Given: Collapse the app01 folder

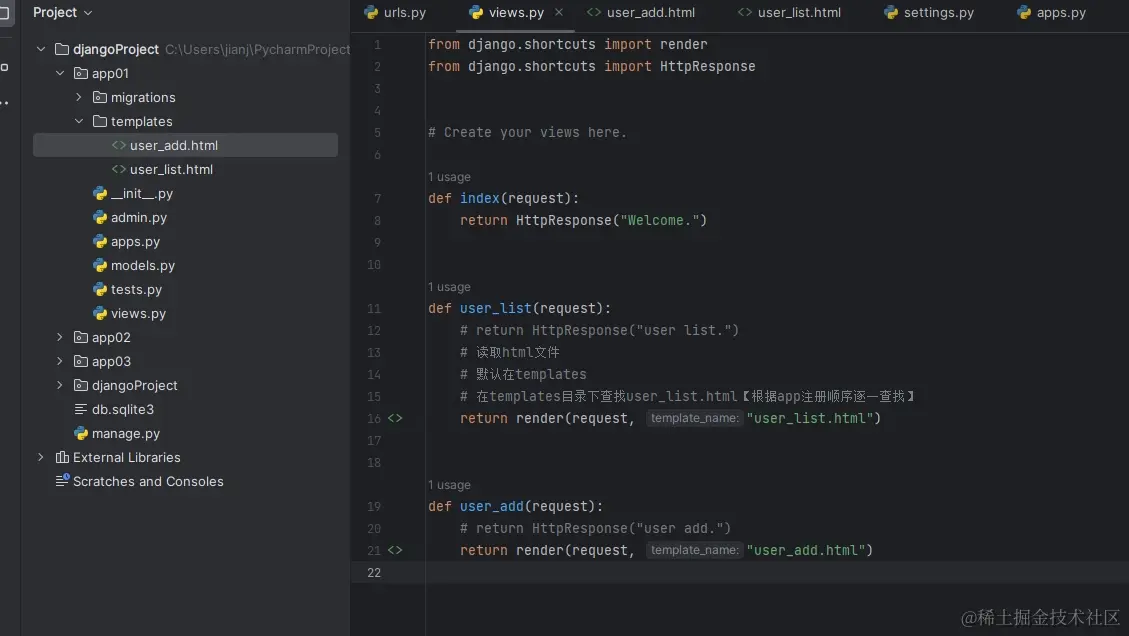Looking at the screenshot, I should tap(60, 73).
